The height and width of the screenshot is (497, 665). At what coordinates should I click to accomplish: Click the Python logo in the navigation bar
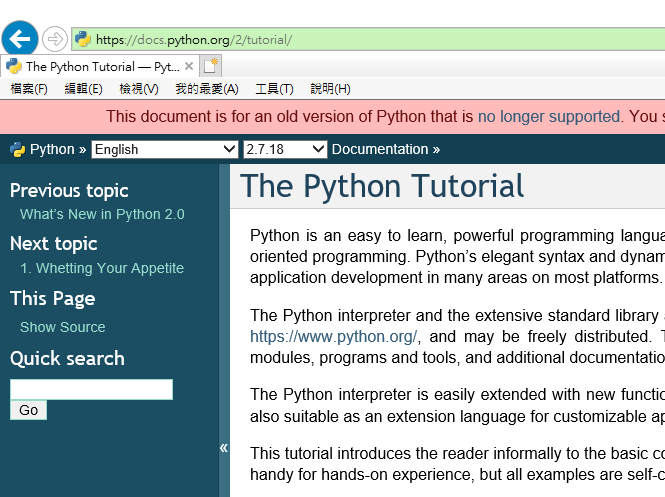(17, 149)
